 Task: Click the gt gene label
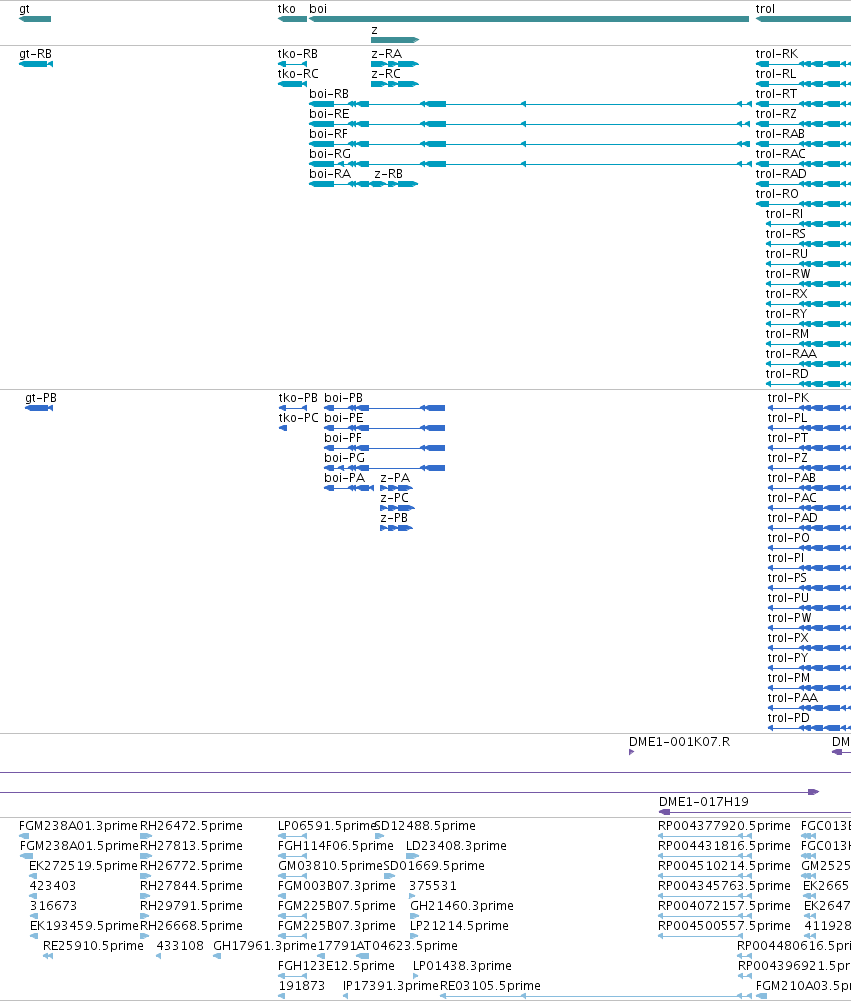24,9
